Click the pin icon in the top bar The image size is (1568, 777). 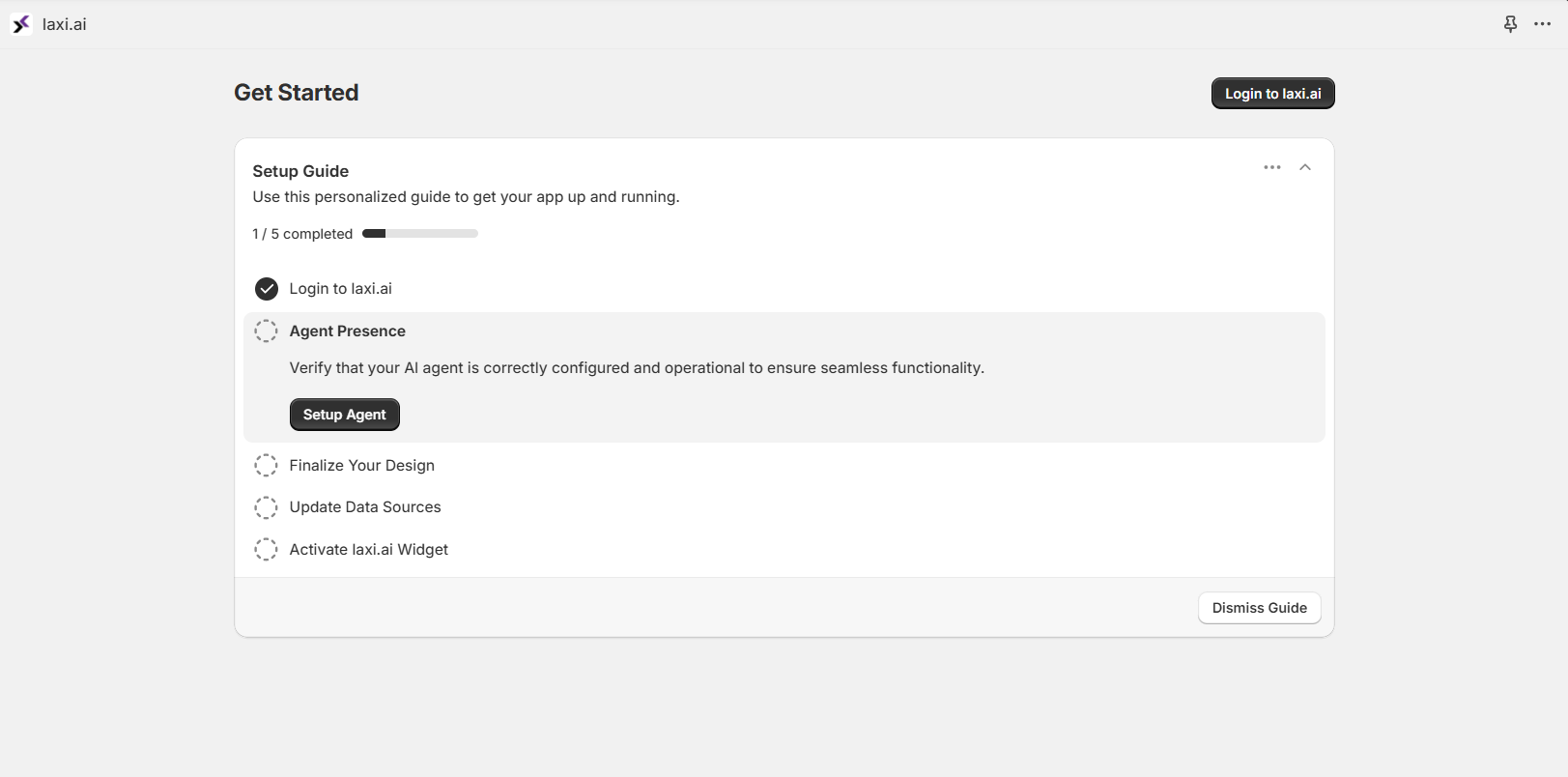point(1509,23)
